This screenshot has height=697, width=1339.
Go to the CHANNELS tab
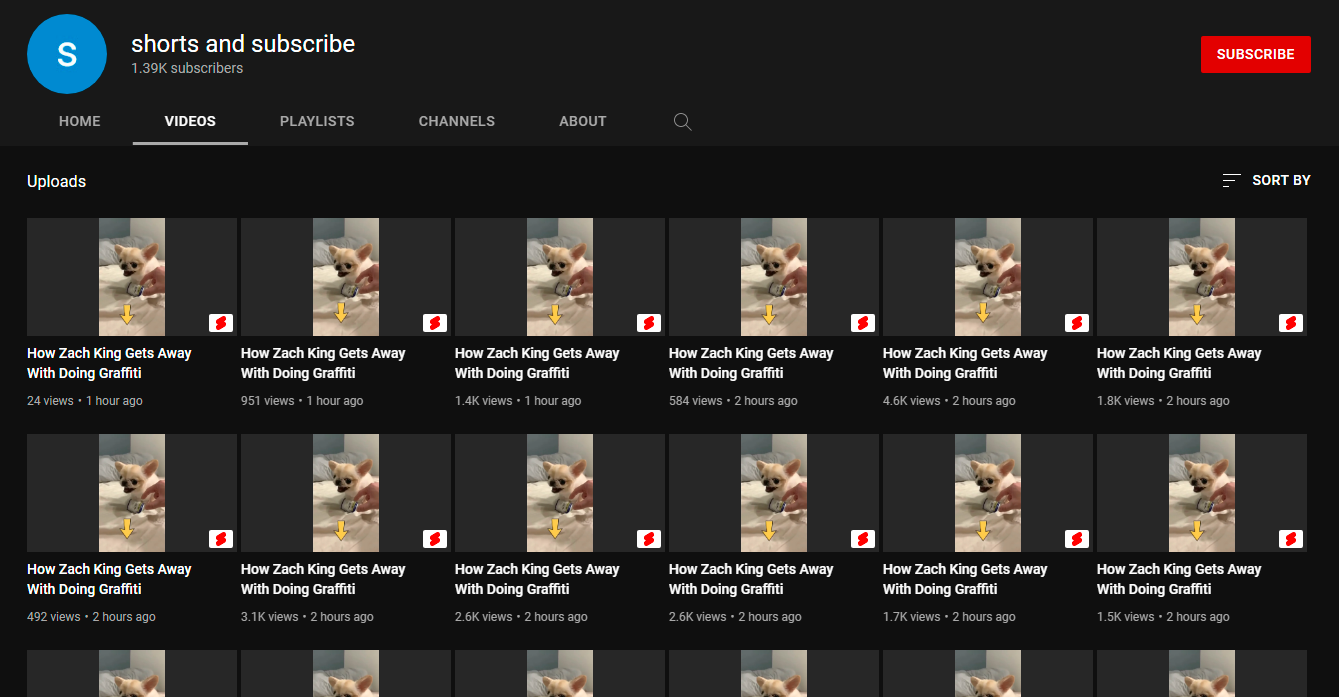(457, 121)
